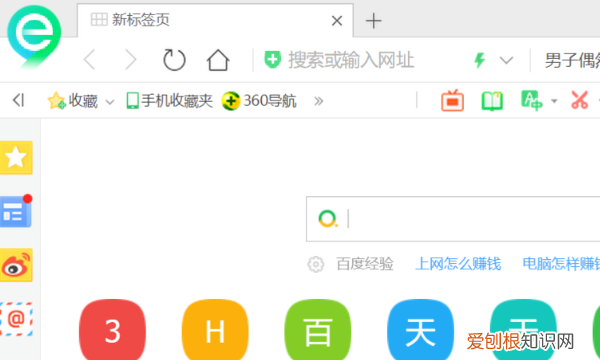Click the 360 browser logo icon
Image resolution: width=600 pixels, height=360 pixels.
34,37
